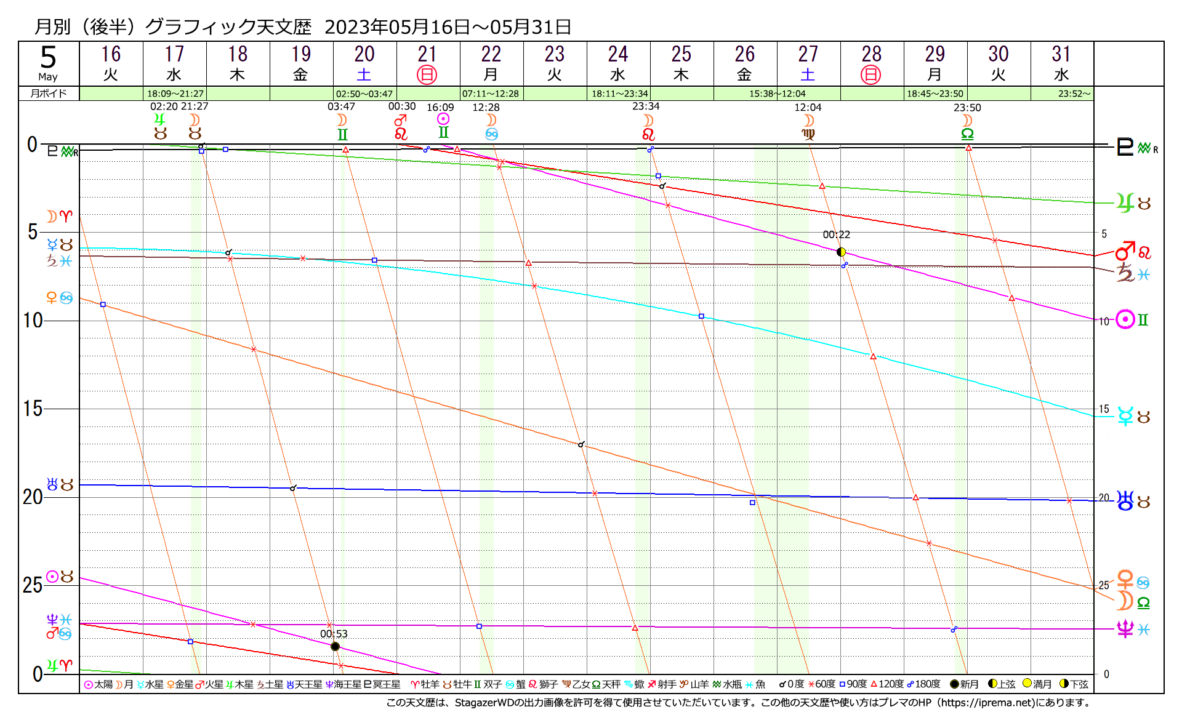Select the Sun Gemini label on right axis
Viewport: 1182px width, 720px height.
(1133, 319)
